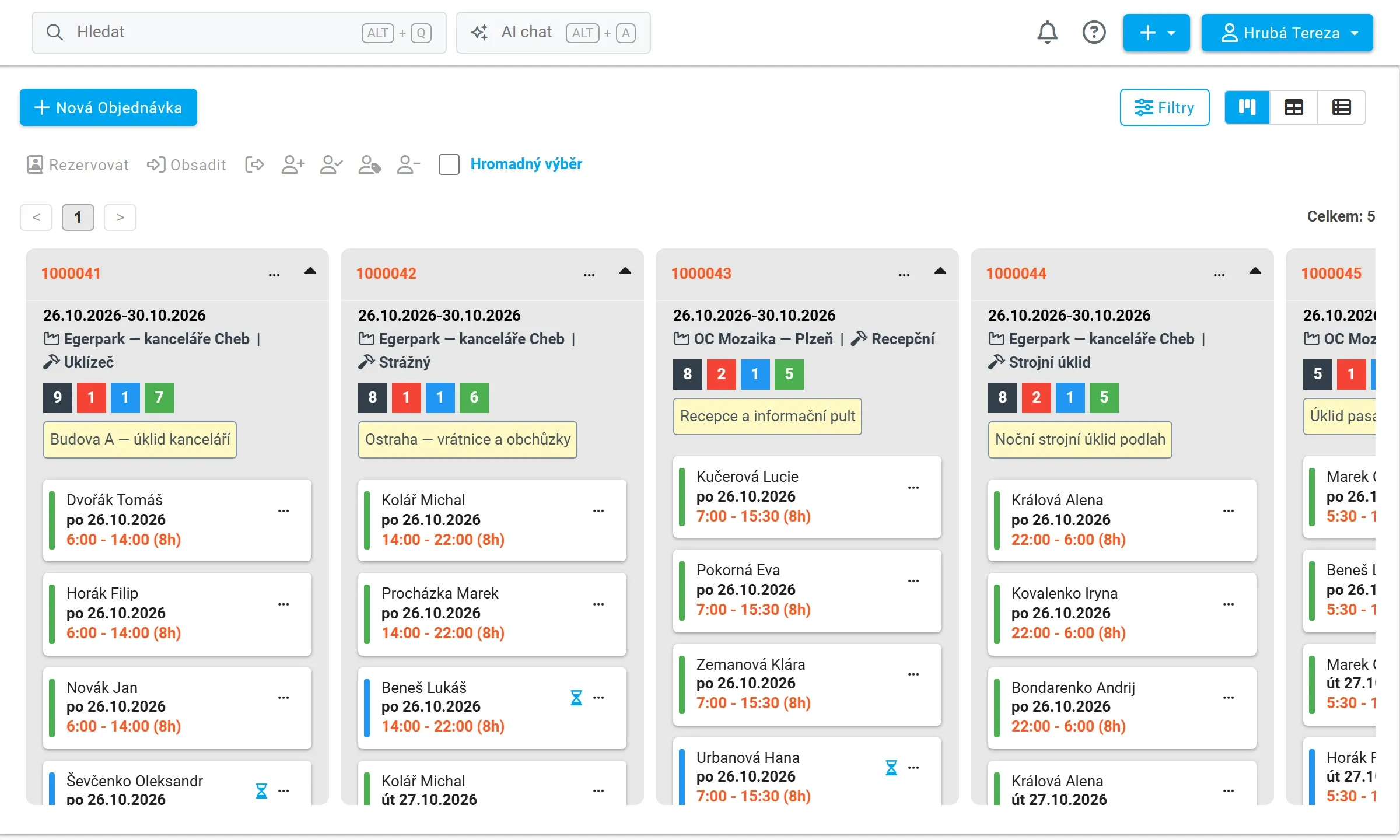
Task: Collapse order 1000043 column
Action: [940, 271]
